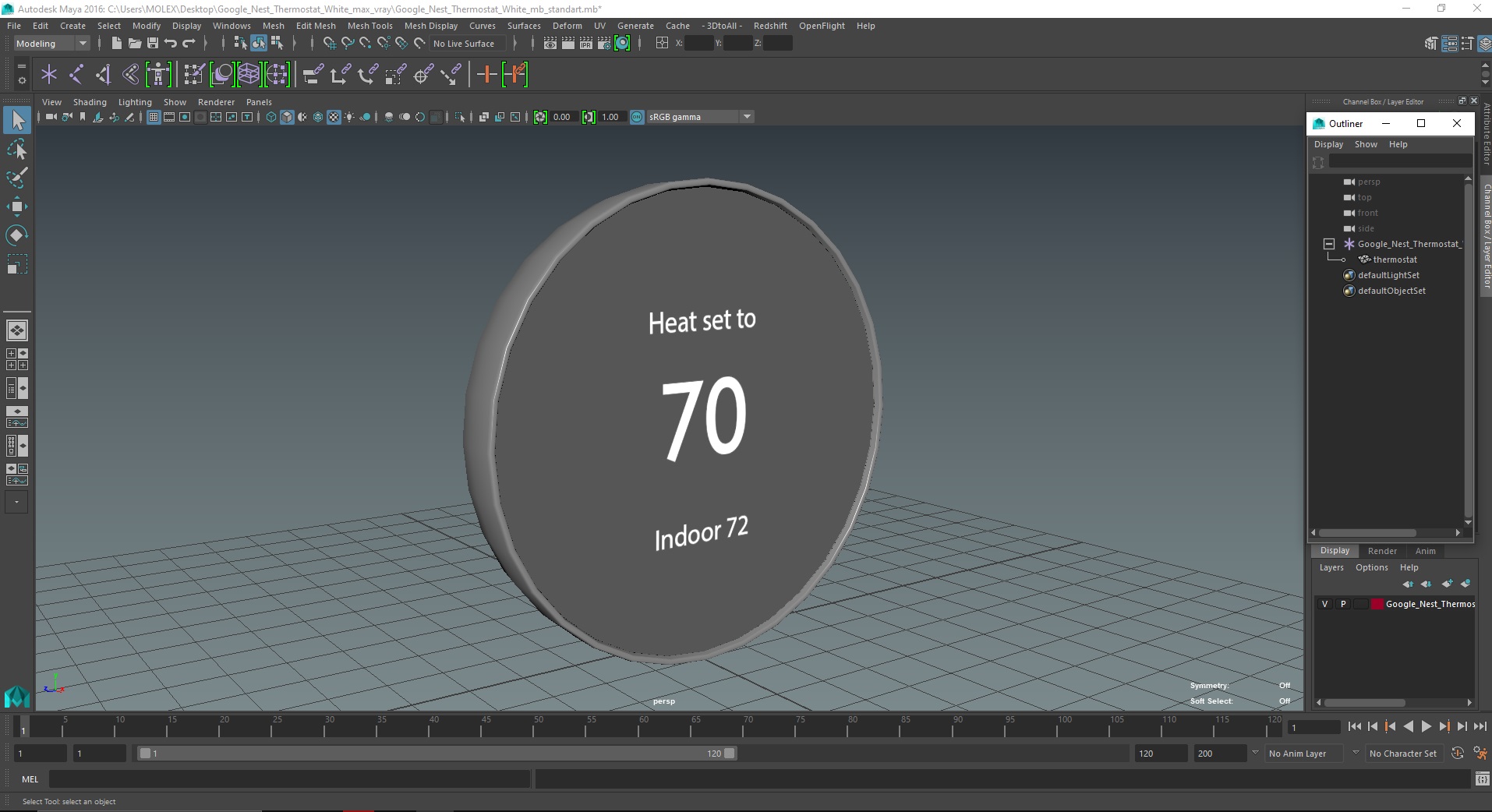Click the MEL command input field

pos(289,778)
